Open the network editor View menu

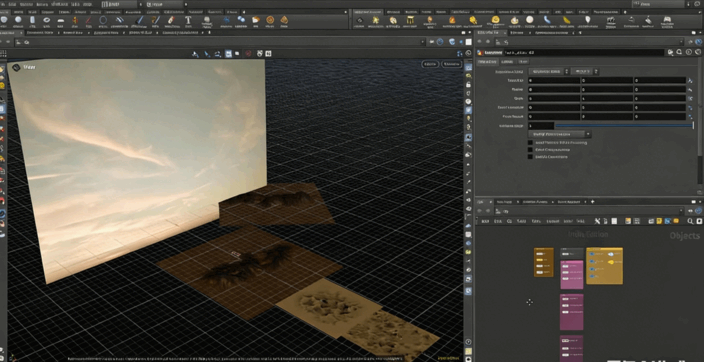click(521, 221)
